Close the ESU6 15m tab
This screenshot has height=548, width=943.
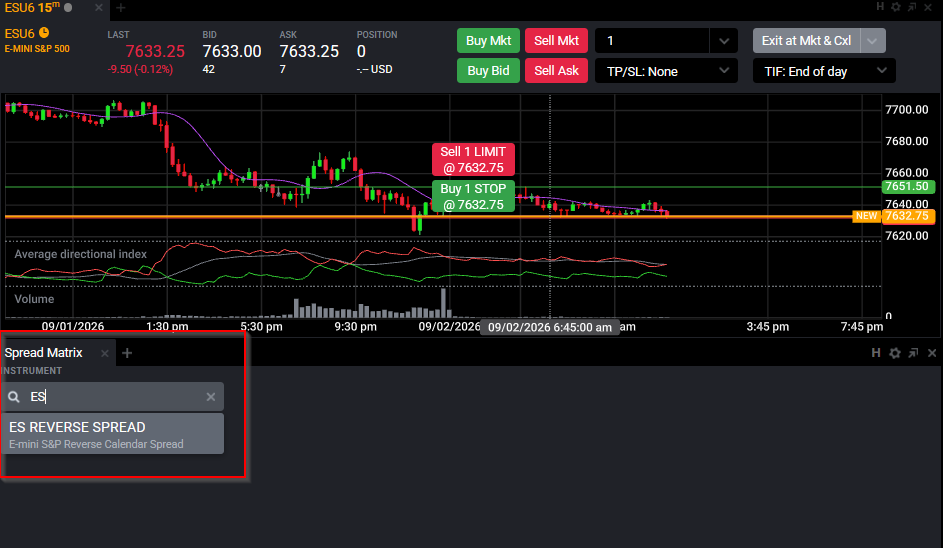tap(99, 8)
